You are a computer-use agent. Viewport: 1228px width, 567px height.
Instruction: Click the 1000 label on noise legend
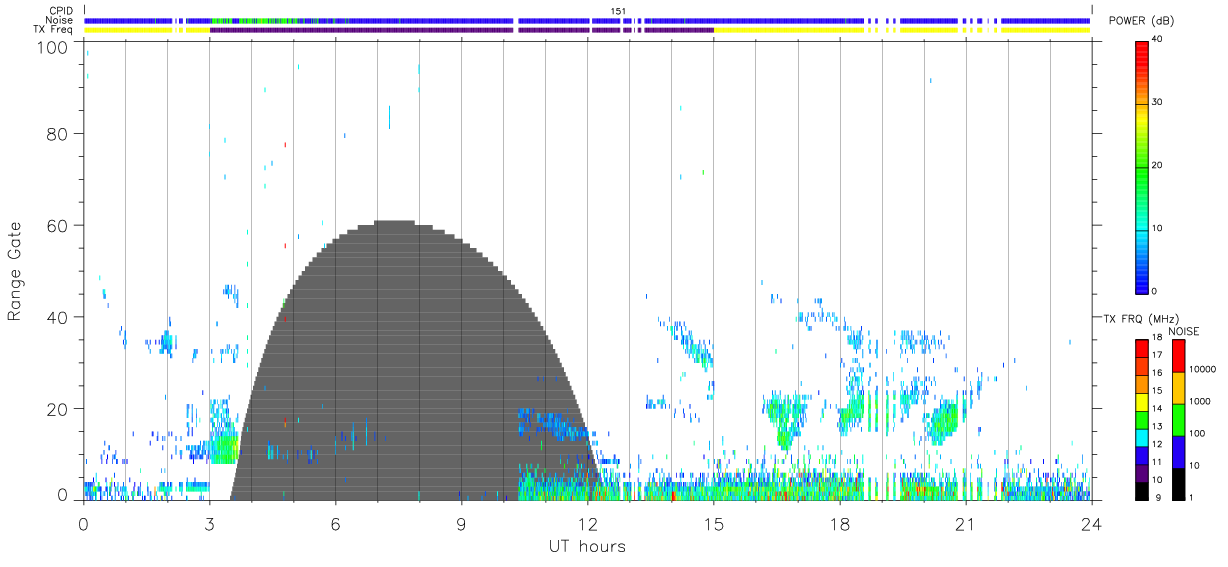coord(1201,401)
